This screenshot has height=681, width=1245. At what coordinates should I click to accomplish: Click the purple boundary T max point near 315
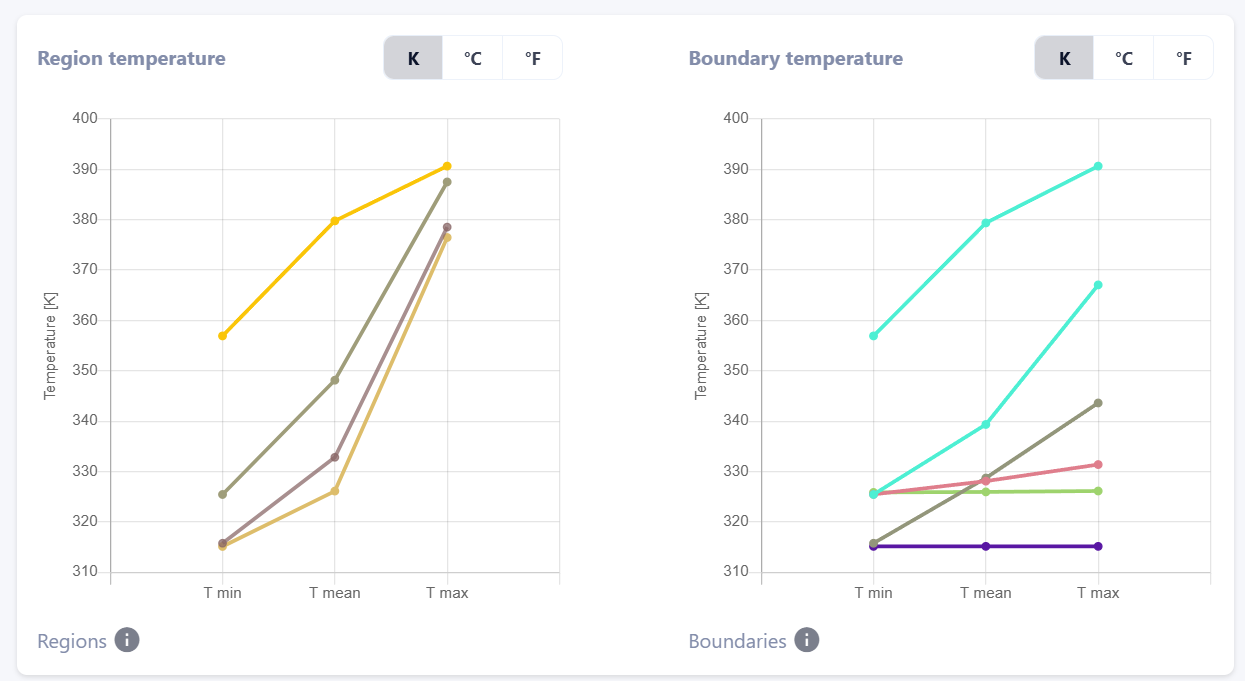tap(1098, 546)
